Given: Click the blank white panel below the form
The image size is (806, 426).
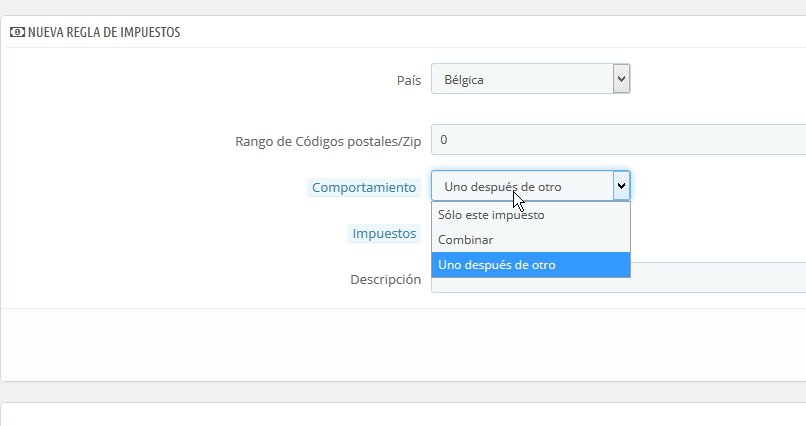Looking at the screenshot, I should (400, 415).
